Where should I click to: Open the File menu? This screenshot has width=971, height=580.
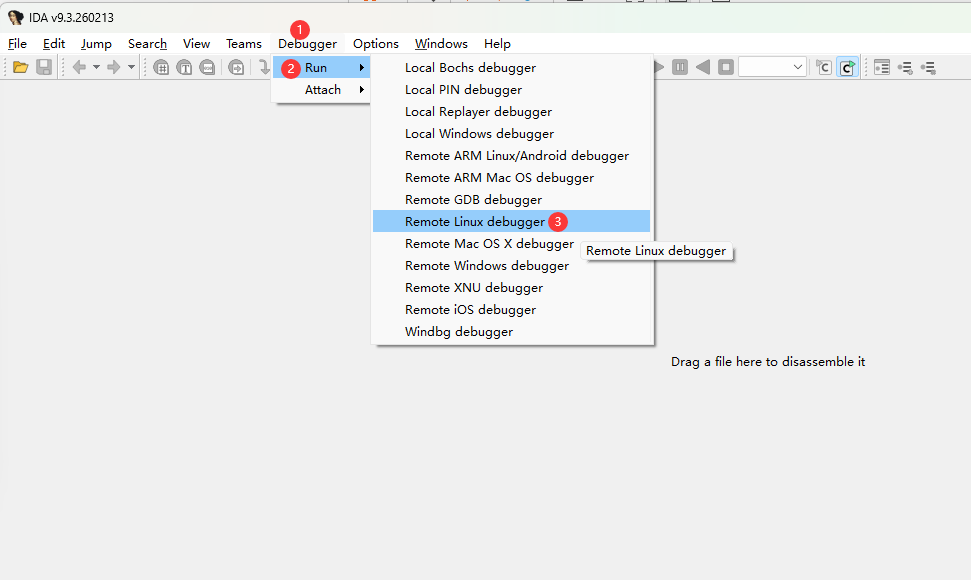coord(17,43)
